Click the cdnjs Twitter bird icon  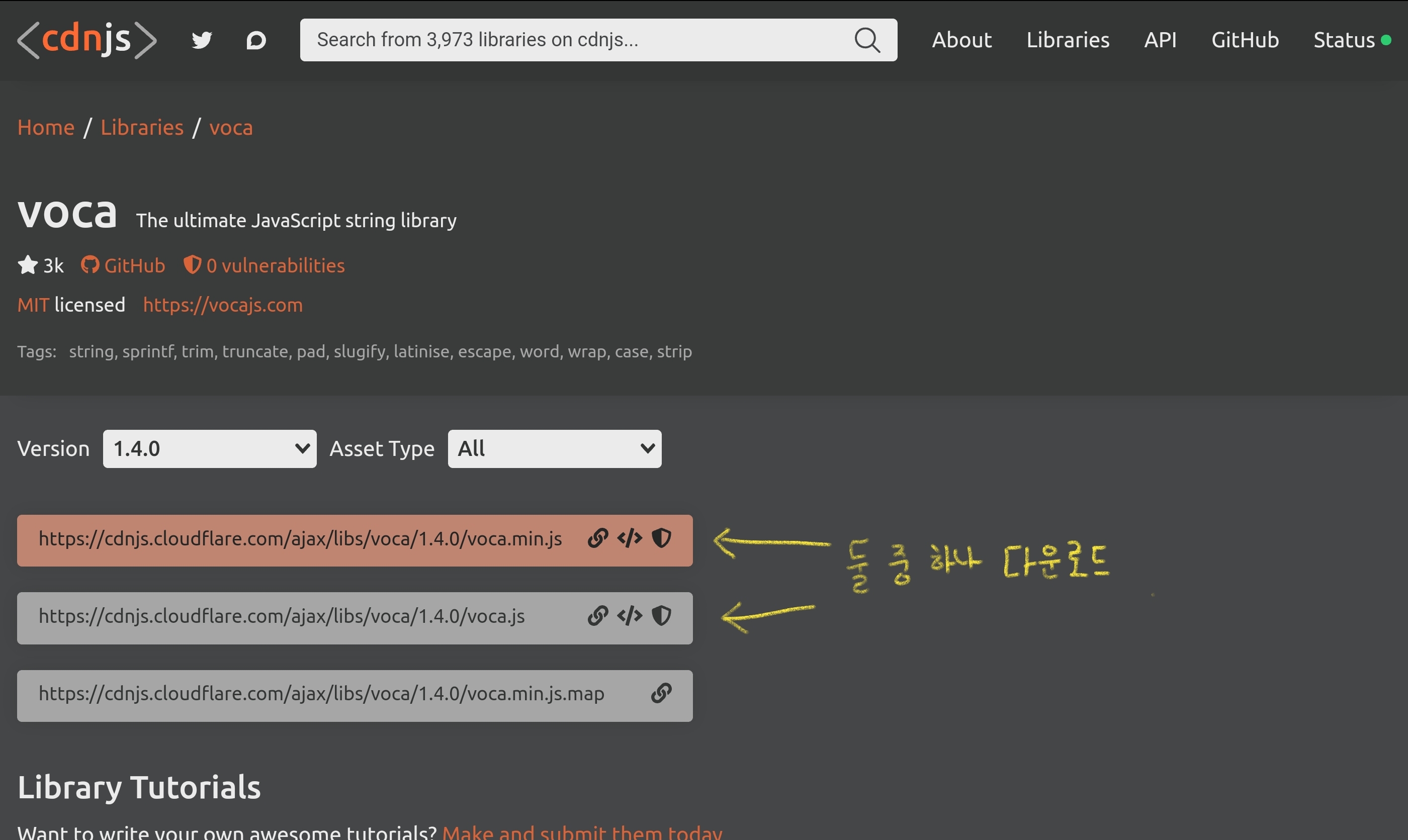(x=202, y=40)
